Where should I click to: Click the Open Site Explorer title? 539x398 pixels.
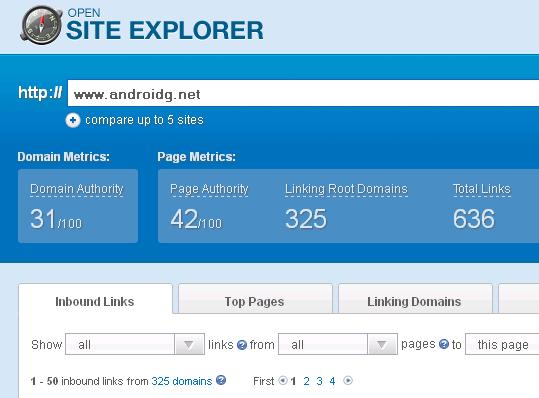[164, 25]
